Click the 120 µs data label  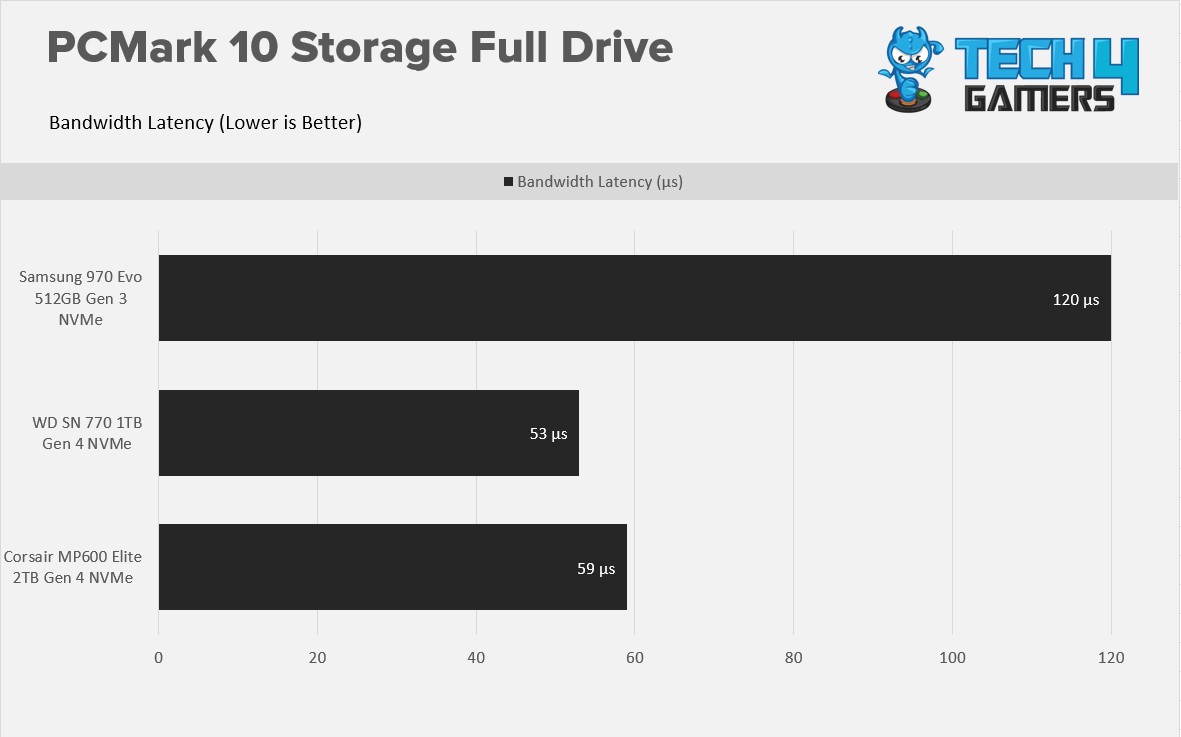(1076, 300)
